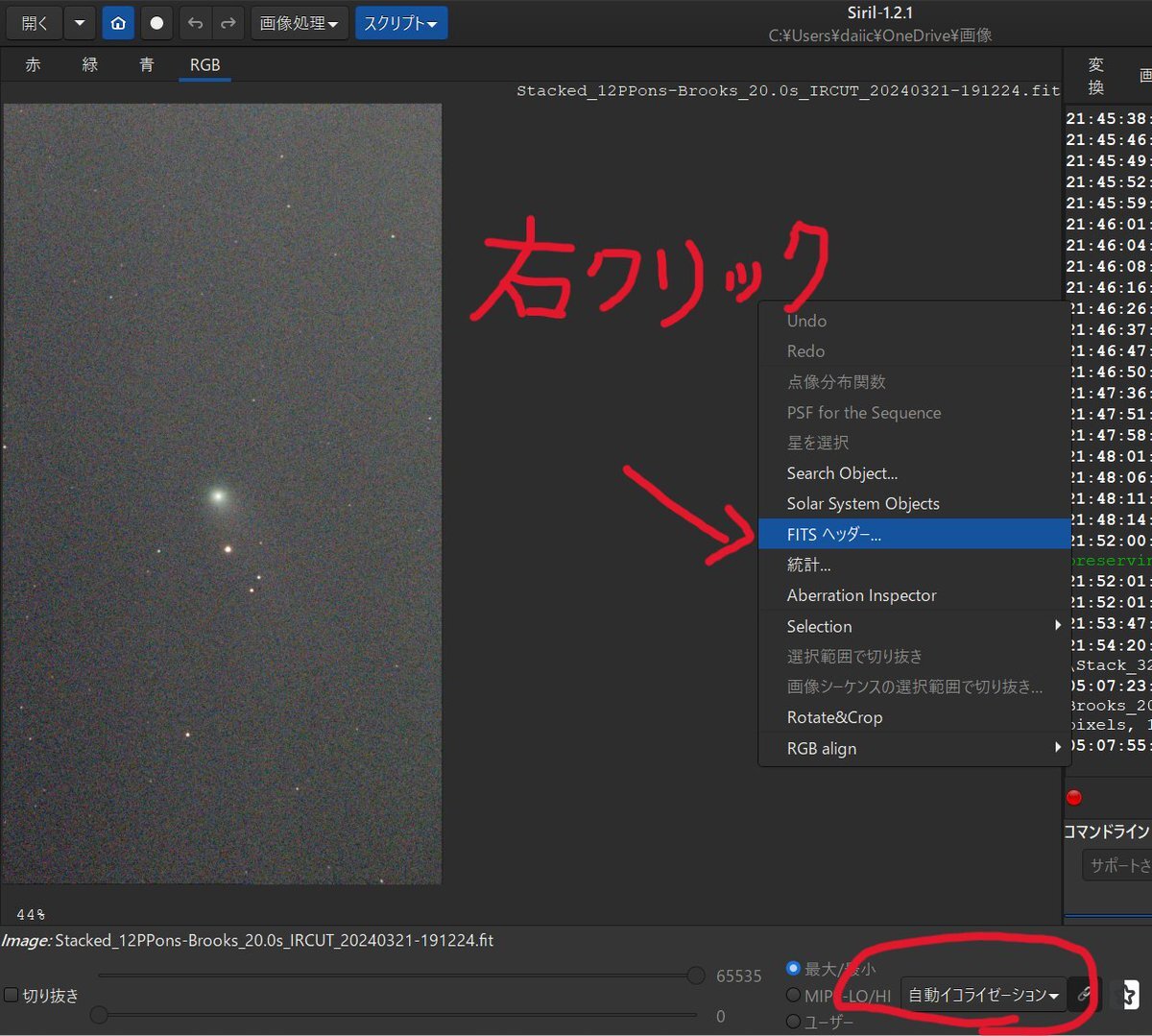This screenshot has height=1036, width=1152.
Task: Click the record circle icon in toolbar
Action: (x=156, y=23)
